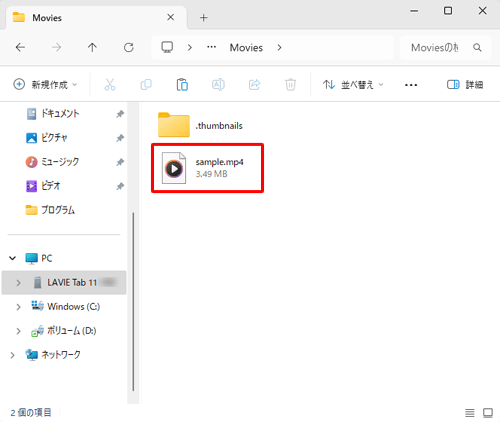500x422 pixels.
Task: Collapse the PC tree node
Action: click(x=13, y=258)
